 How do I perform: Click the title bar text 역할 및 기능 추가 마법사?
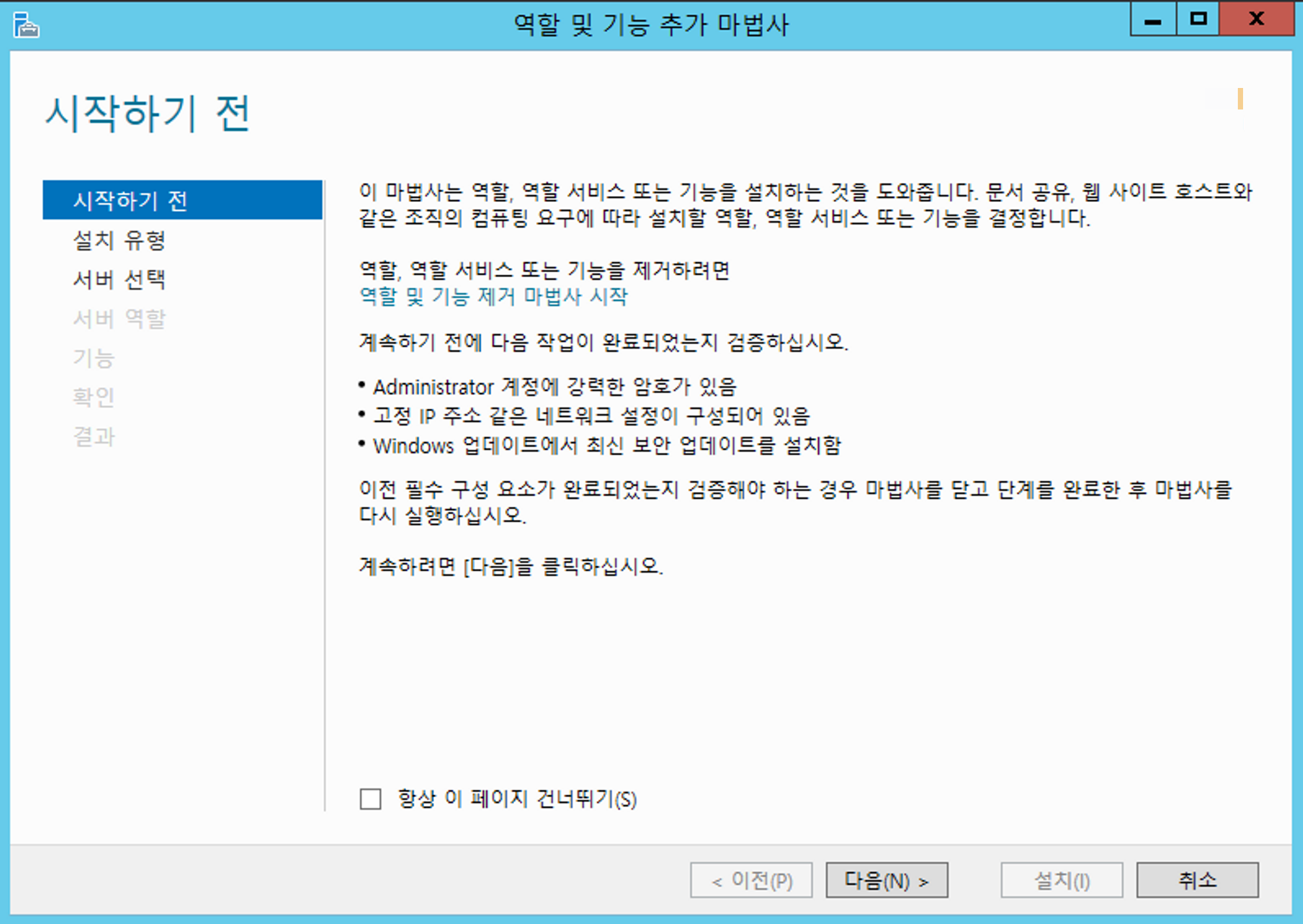pyautogui.click(x=650, y=25)
